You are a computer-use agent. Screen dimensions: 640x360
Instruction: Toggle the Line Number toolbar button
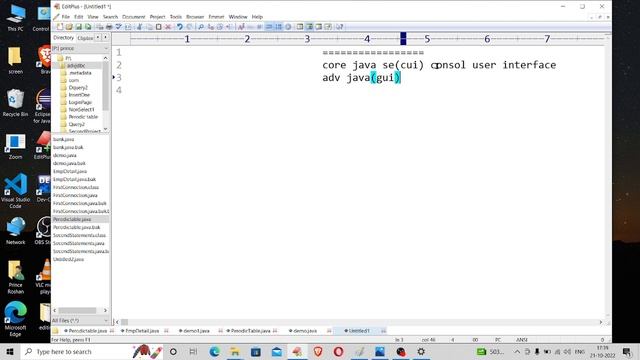click(278, 27)
